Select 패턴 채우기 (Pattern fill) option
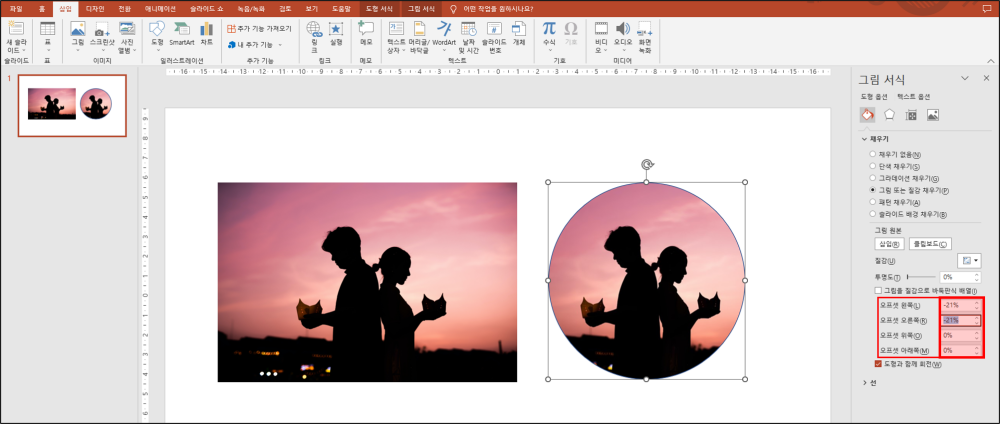Image resolution: width=1000 pixels, height=424 pixels. (x=872, y=202)
